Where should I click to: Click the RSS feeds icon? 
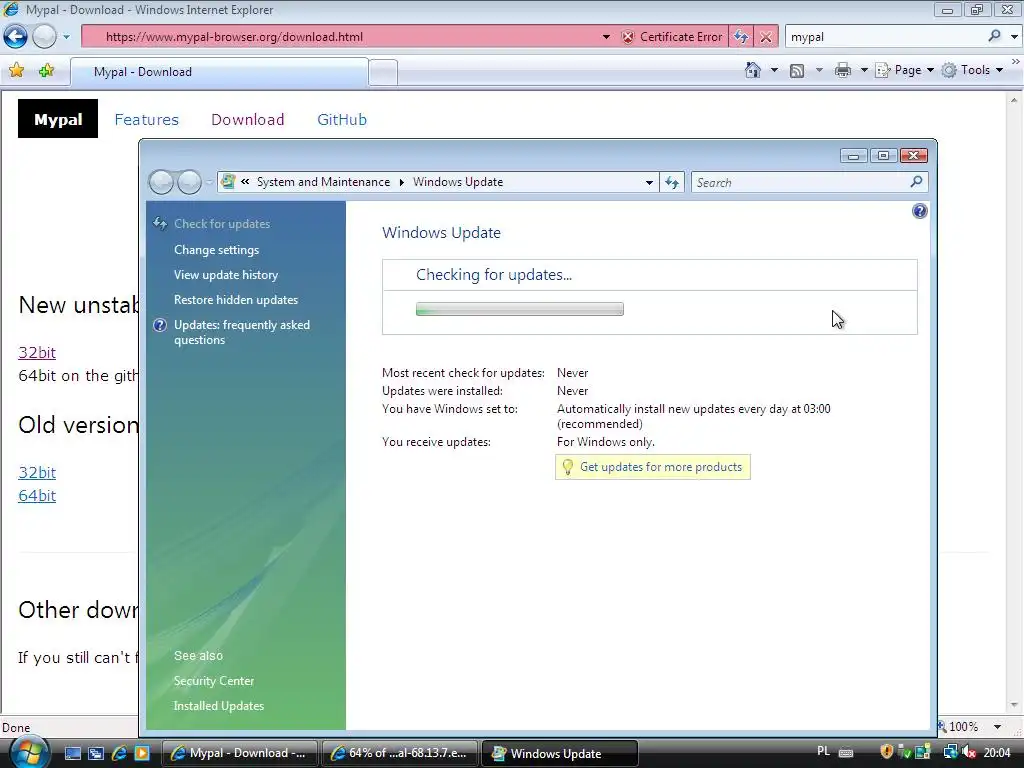click(797, 71)
